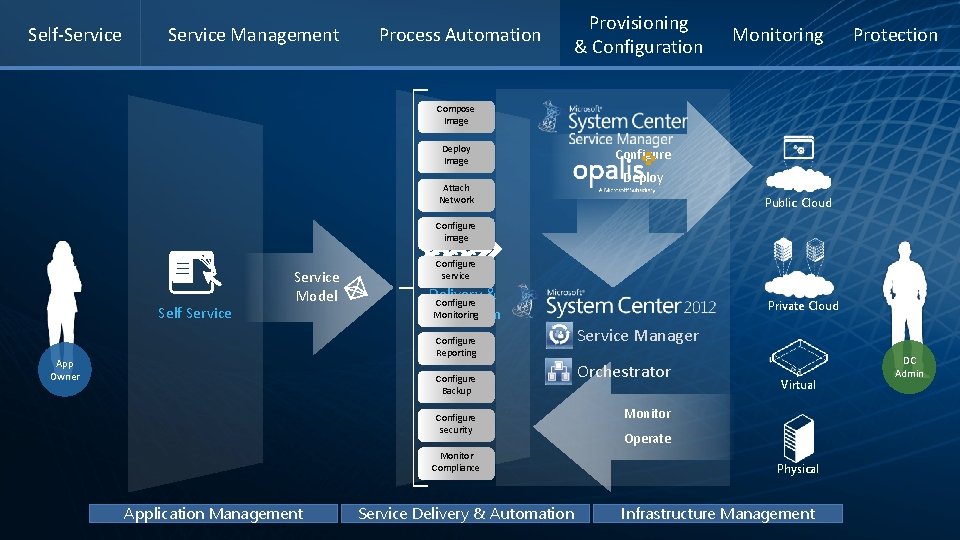Choose the Configure Service step
The height and width of the screenshot is (540, 960).
456,271
